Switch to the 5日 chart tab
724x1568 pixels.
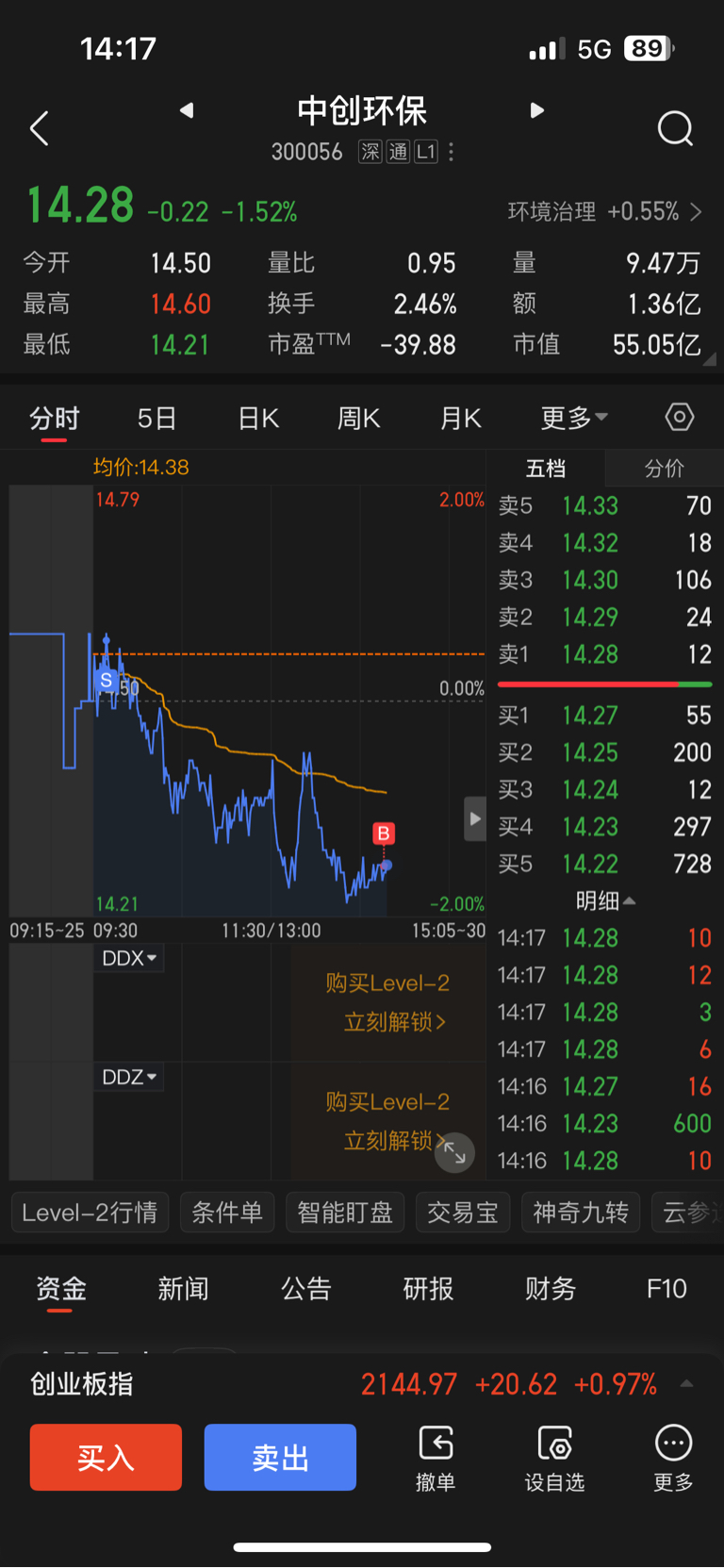(156, 418)
